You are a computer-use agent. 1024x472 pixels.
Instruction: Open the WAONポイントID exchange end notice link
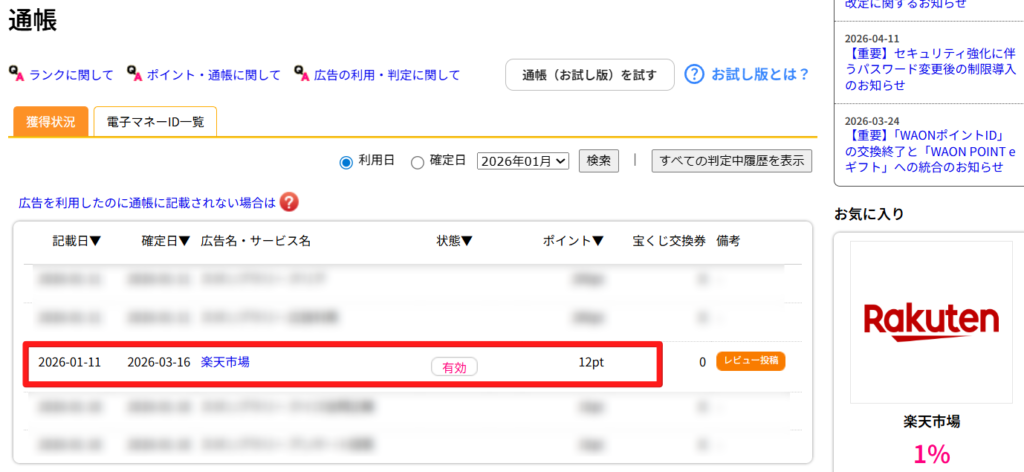click(930, 151)
